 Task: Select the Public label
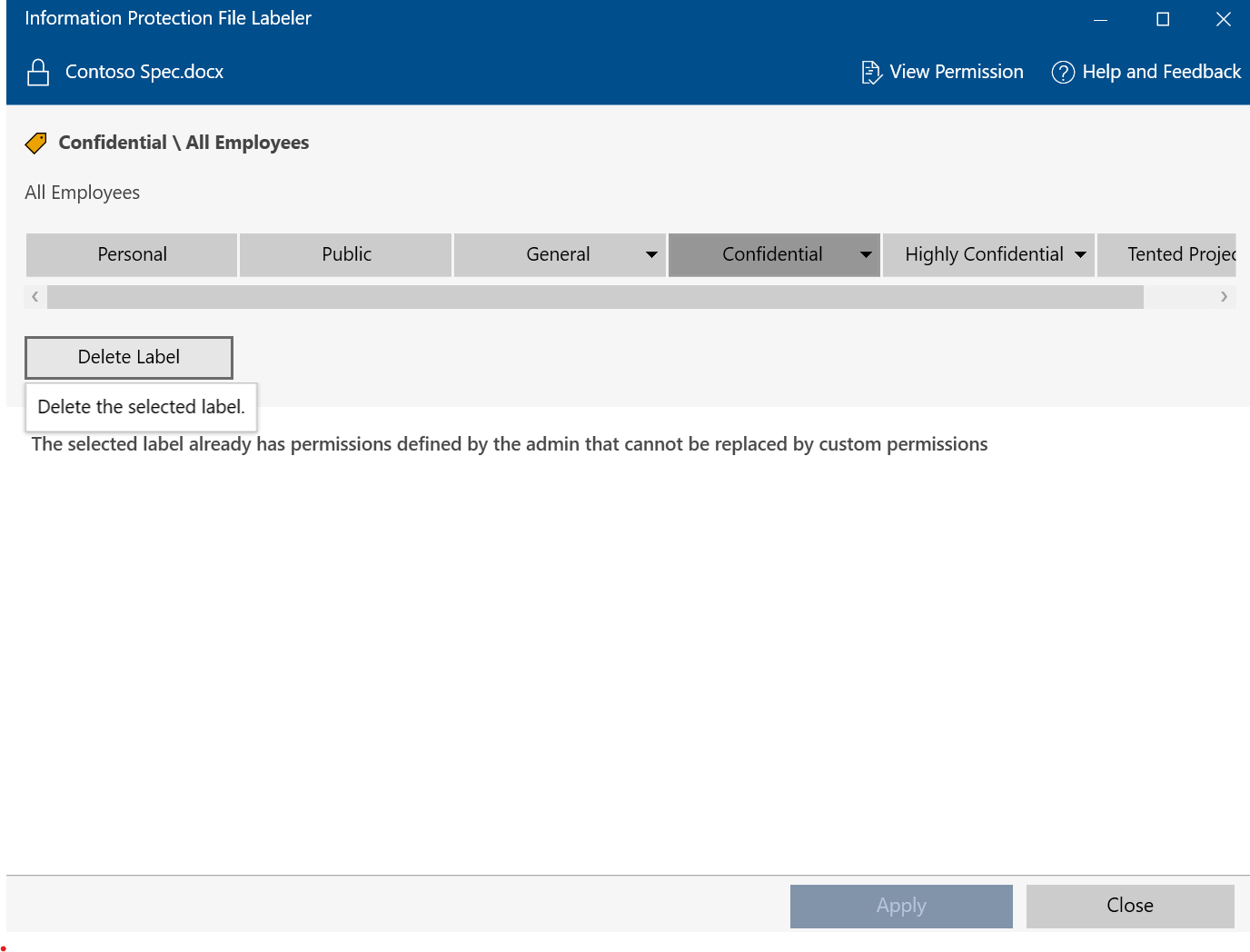click(346, 254)
